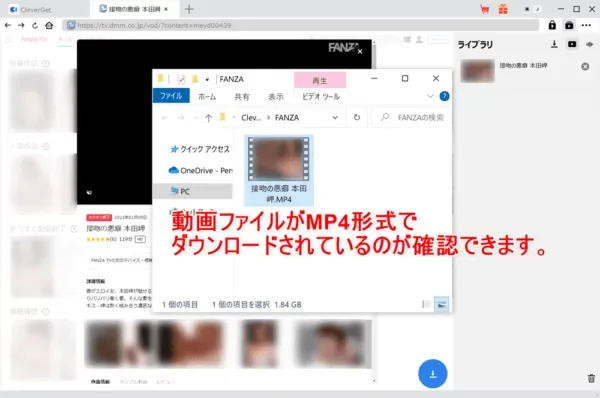Click the padlock icon in toolbar
Viewport: 600px width, 398px height.
coord(552,25)
